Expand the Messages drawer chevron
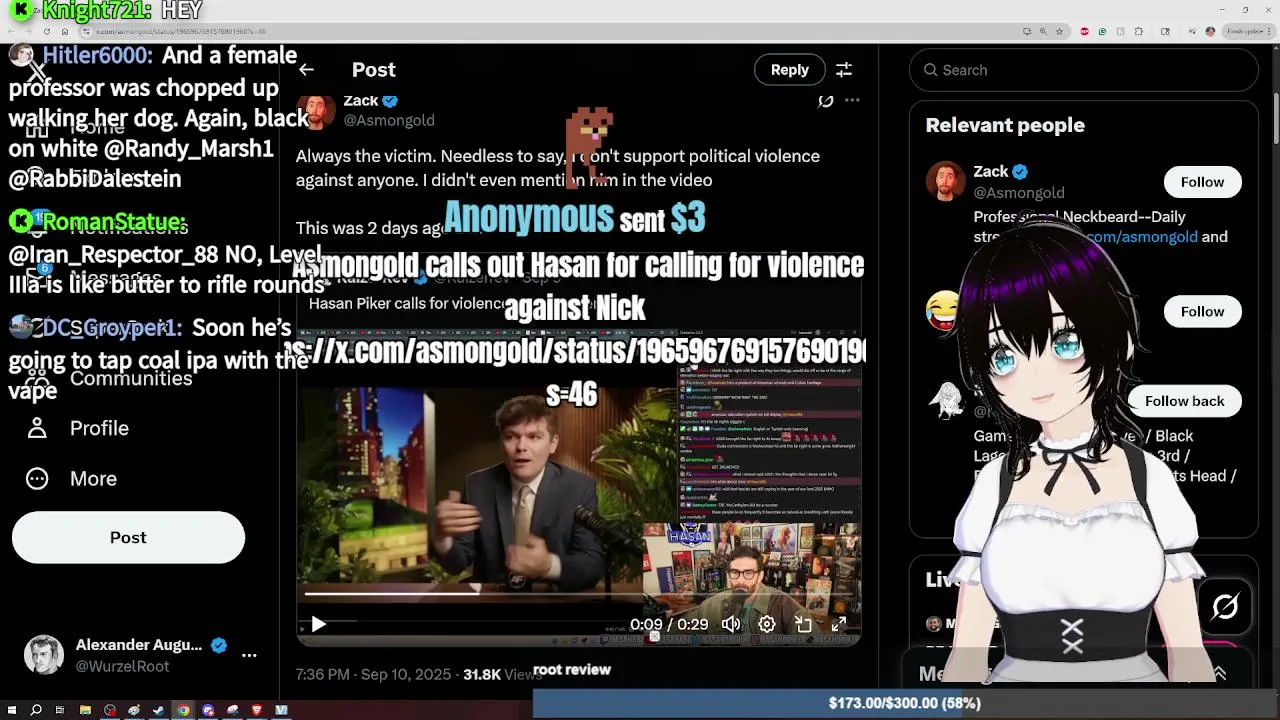The image size is (1280, 720). coord(1220,674)
